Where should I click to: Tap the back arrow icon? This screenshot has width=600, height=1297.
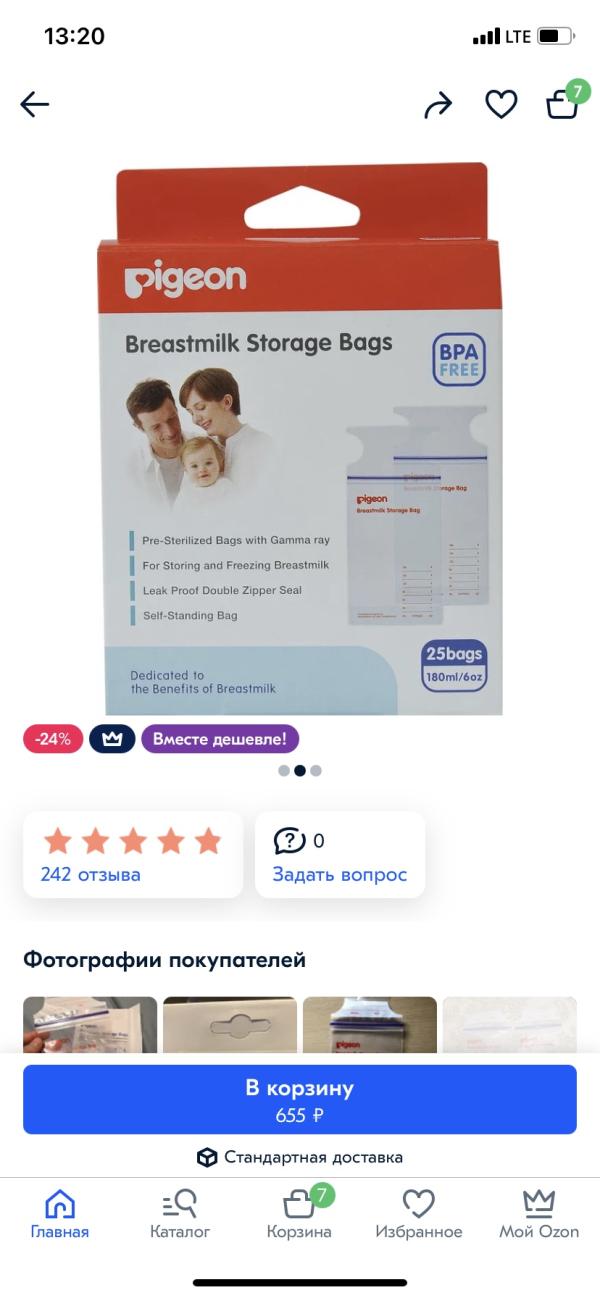[x=34, y=104]
